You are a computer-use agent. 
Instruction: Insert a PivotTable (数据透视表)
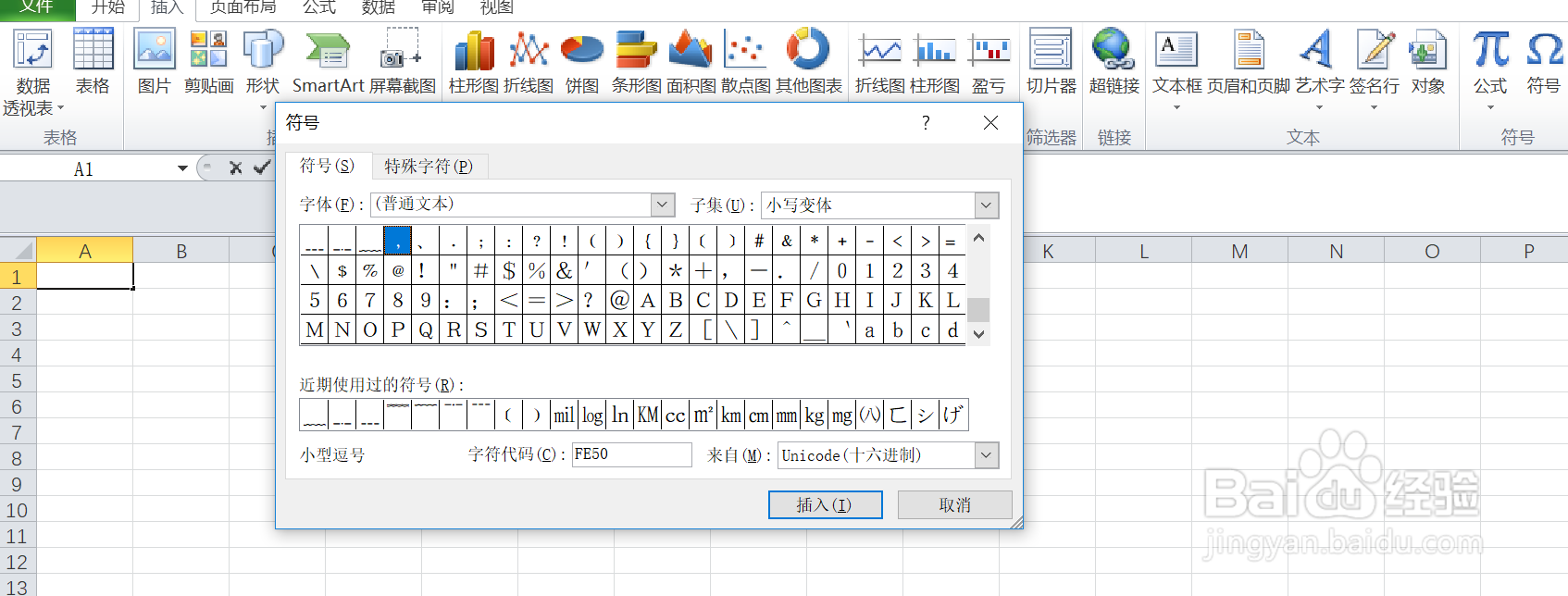[33, 72]
